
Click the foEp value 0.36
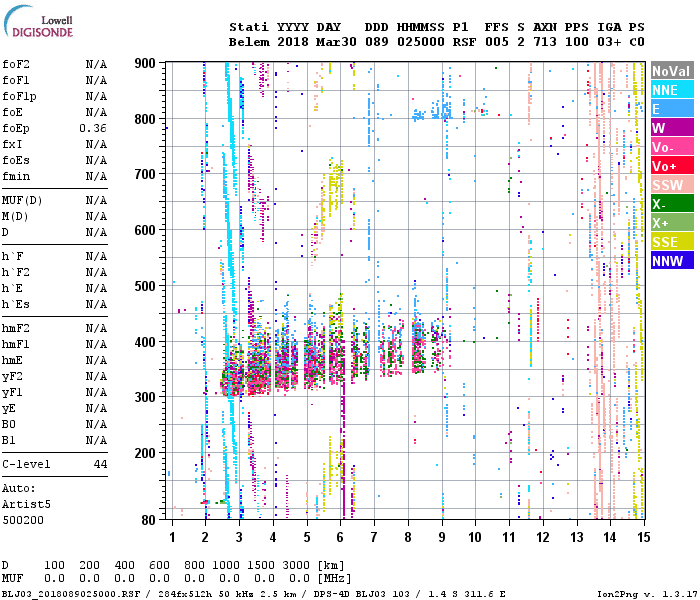click(x=93, y=128)
